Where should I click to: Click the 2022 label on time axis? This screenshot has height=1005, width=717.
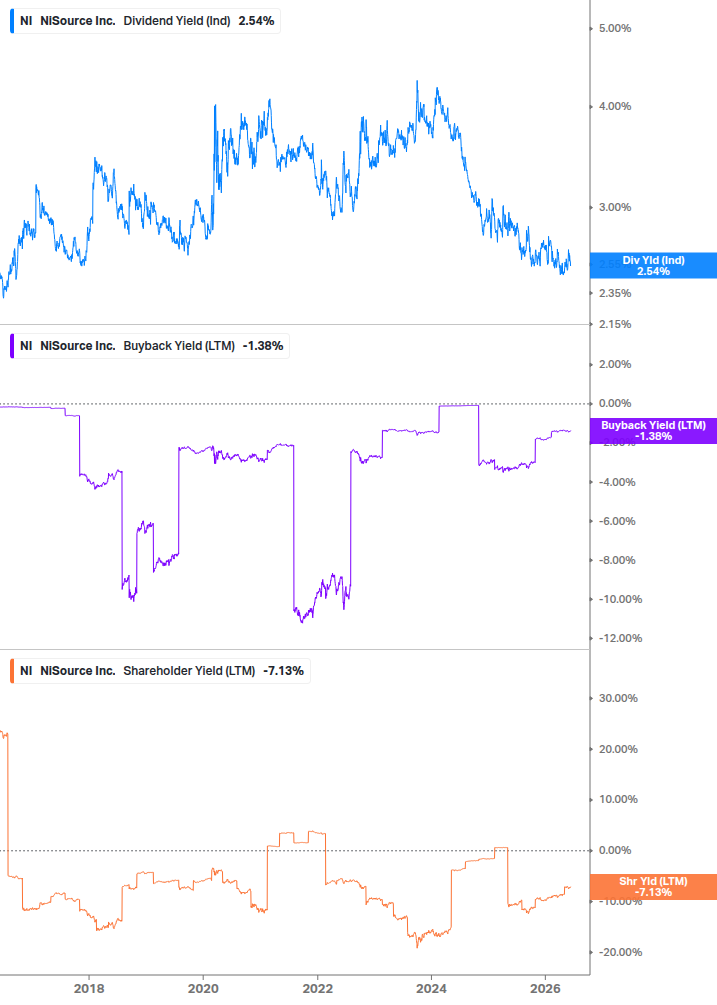(x=318, y=988)
